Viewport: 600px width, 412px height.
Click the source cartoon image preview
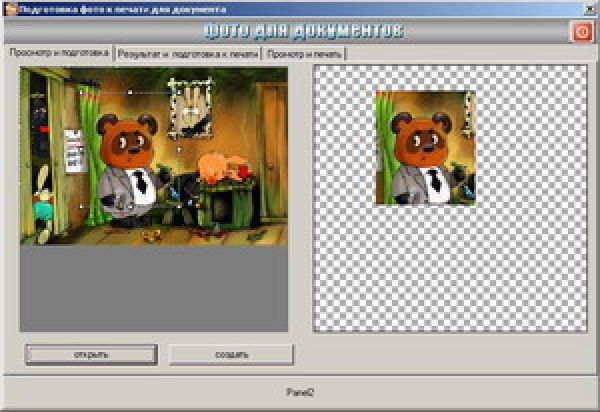(x=154, y=156)
